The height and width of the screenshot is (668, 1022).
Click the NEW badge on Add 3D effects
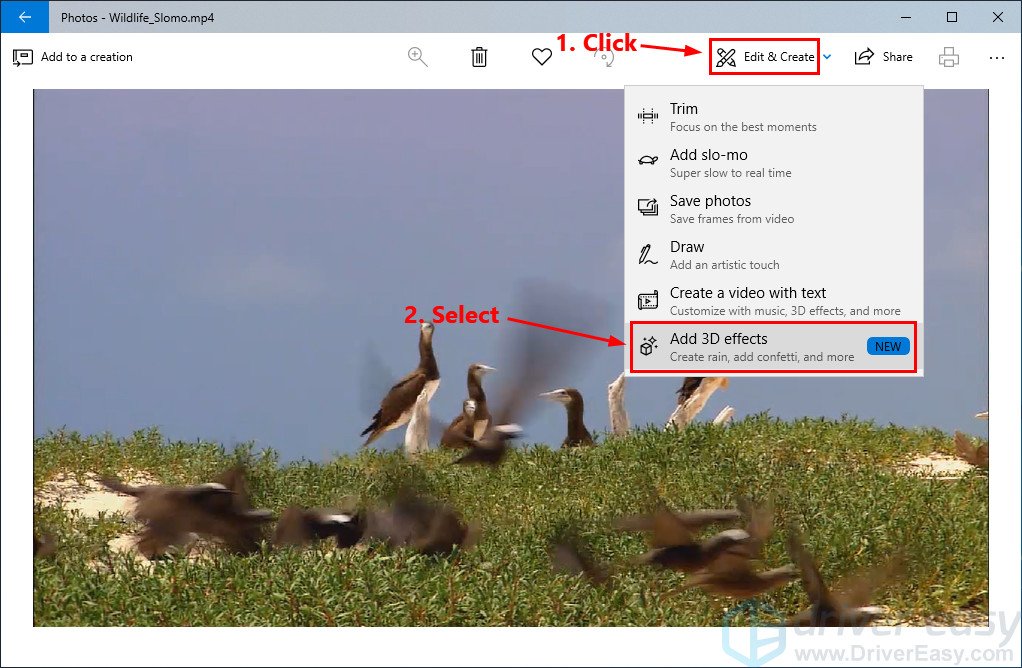click(x=888, y=346)
